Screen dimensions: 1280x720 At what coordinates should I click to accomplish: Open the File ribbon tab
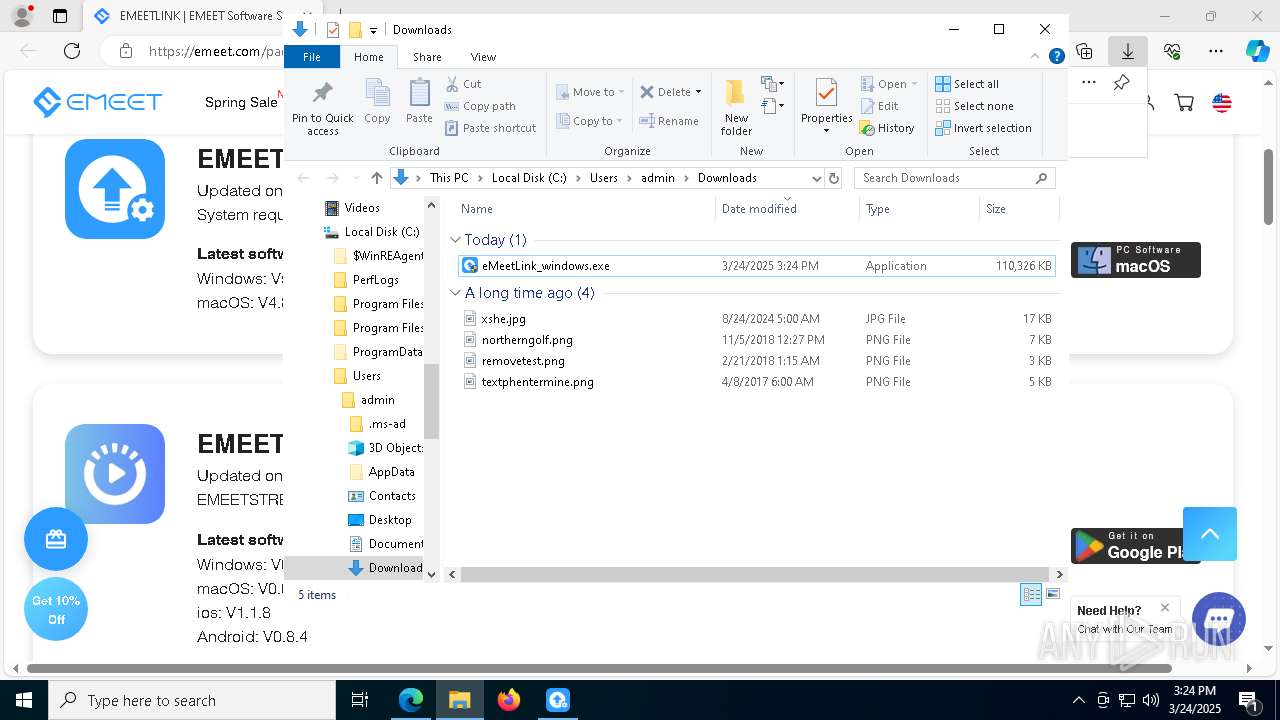click(312, 57)
